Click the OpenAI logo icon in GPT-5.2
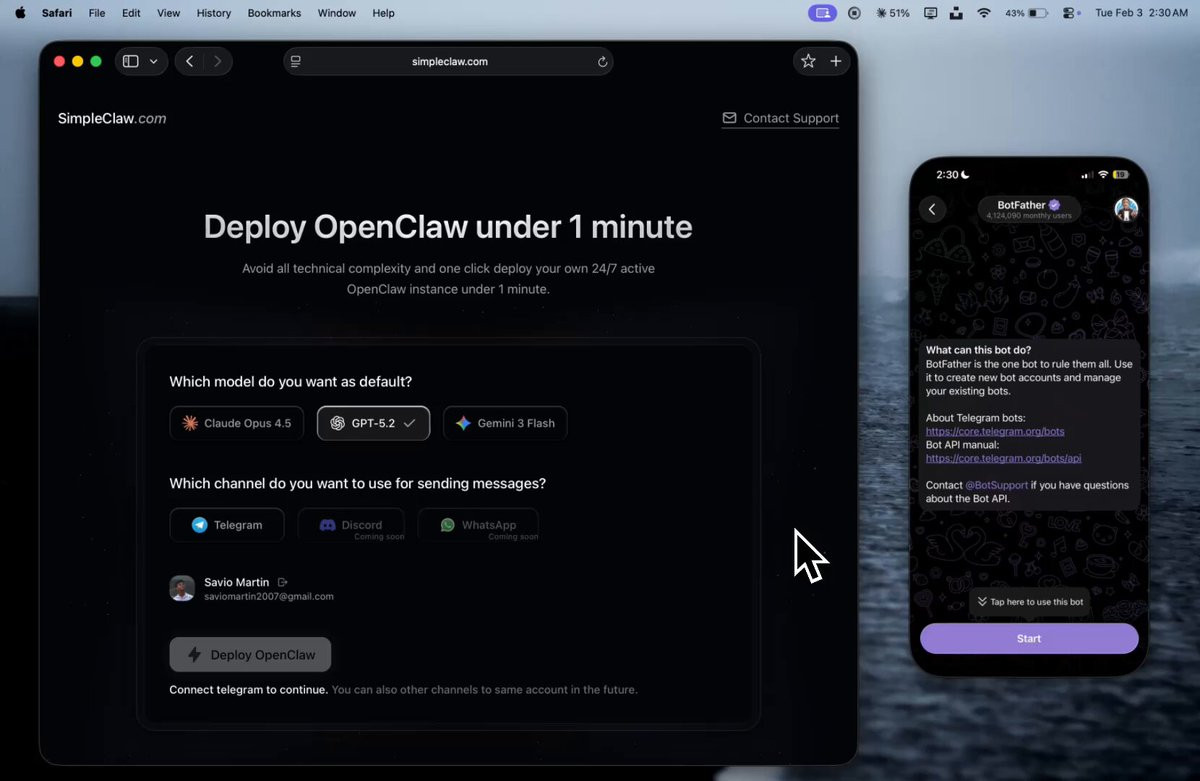The height and width of the screenshot is (781, 1200). click(337, 423)
